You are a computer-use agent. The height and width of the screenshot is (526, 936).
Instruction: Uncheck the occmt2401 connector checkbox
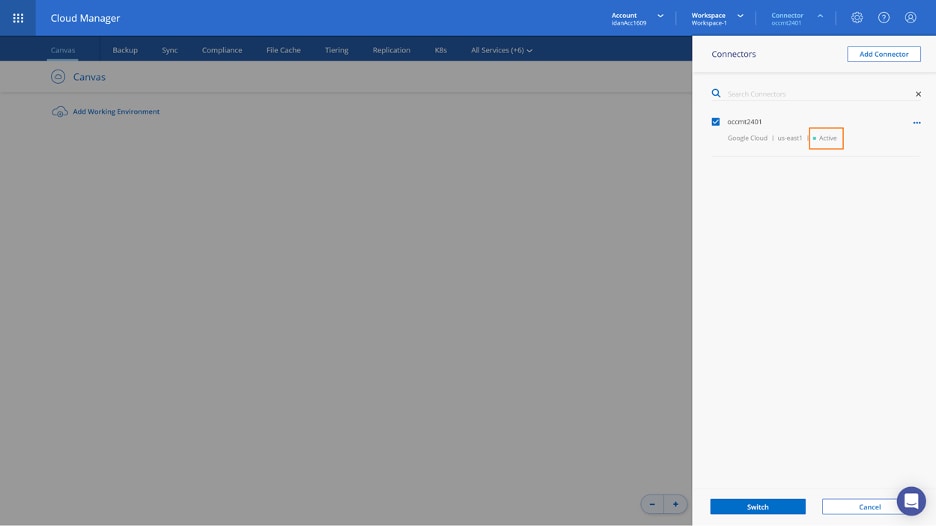[x=716, y=122]
